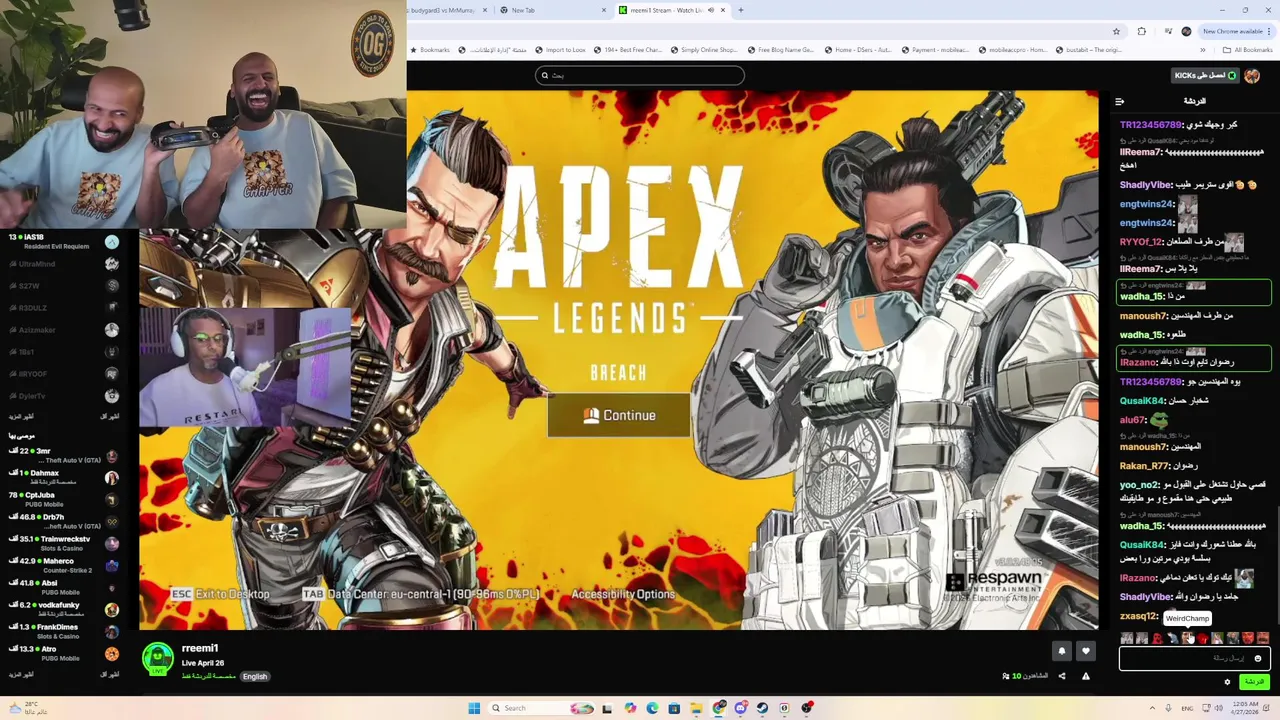This screenshot has height=720, width=1280.
Task: Click the report warning triangle icon
Action: click(x=1086, y=676)
